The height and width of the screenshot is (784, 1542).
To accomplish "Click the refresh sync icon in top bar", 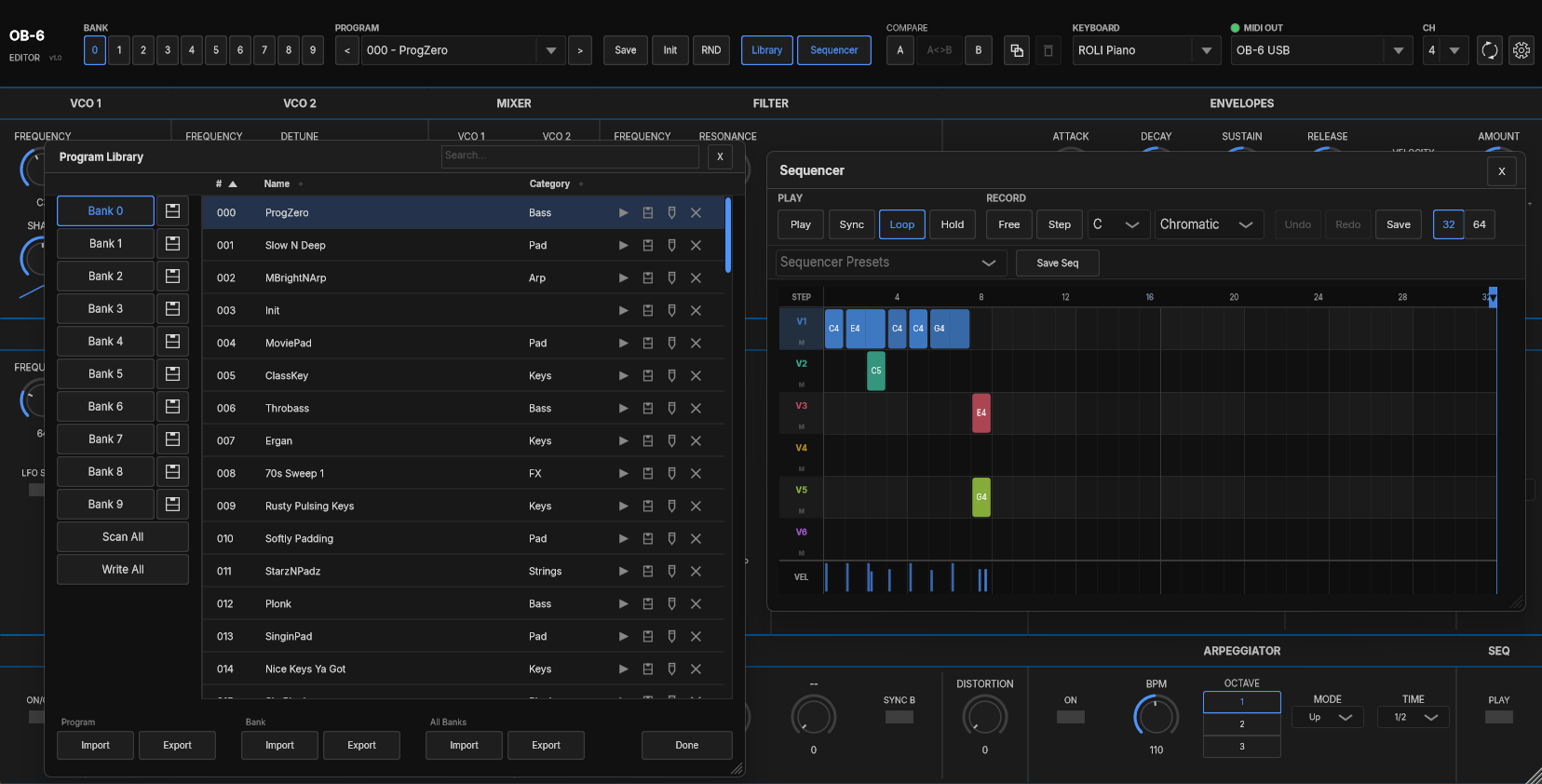I will tap(1490, 50).
